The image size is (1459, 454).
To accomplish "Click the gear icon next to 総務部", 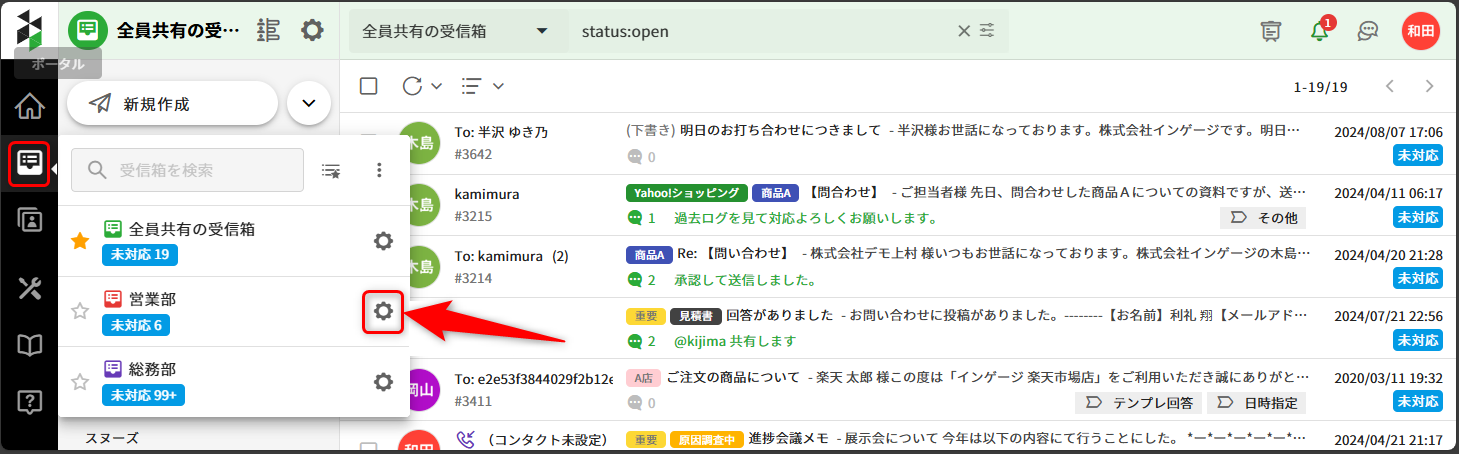I will [382, 381].
